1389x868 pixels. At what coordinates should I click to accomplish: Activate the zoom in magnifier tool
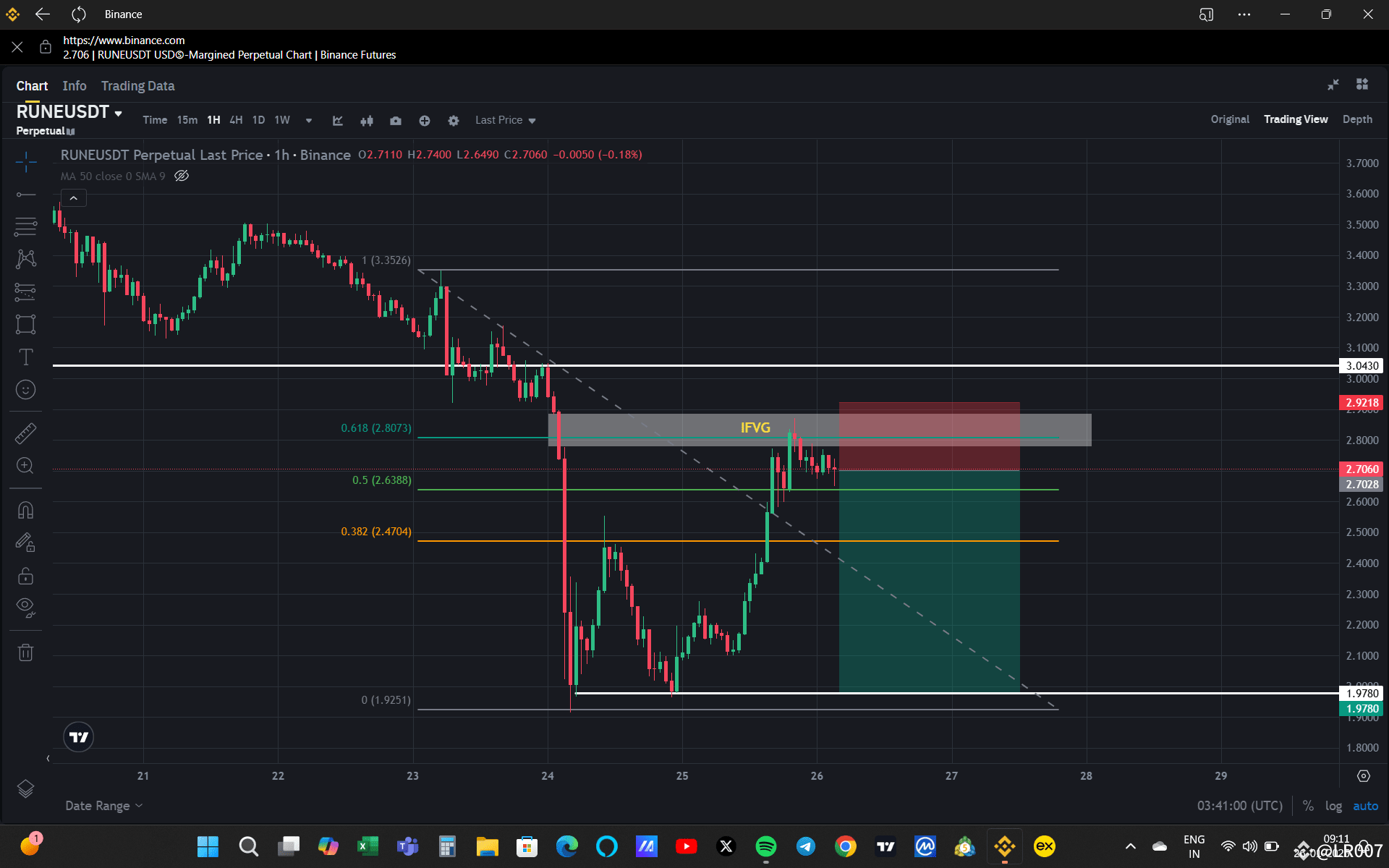[26, 466]
